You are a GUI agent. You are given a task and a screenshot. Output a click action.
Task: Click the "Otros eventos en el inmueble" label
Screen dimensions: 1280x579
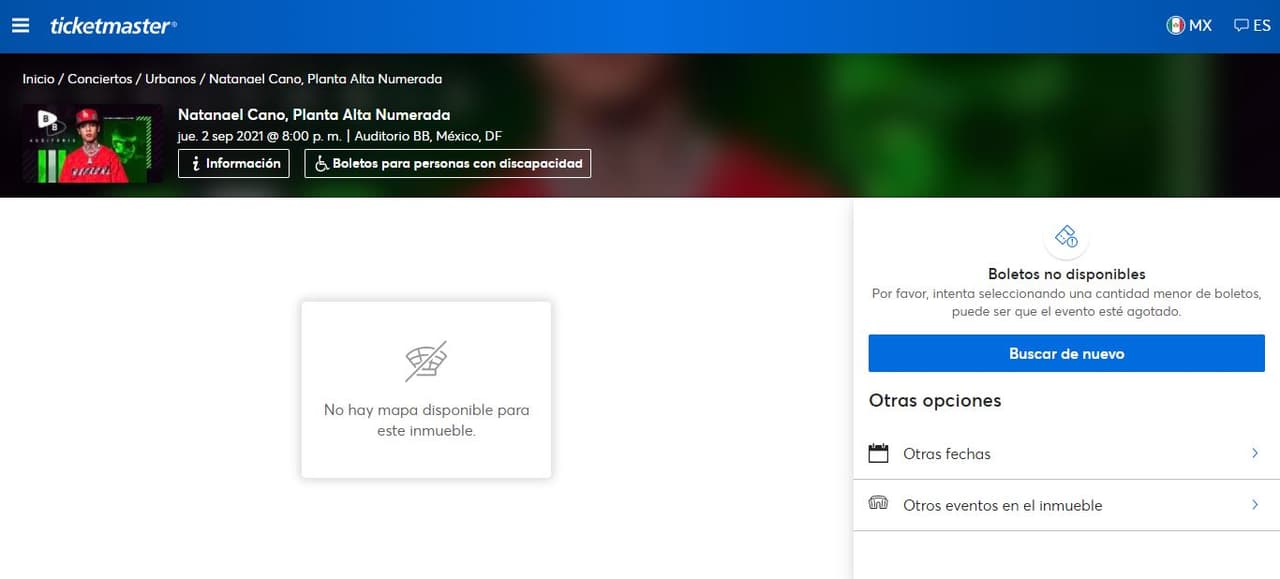click(1002, 506)
